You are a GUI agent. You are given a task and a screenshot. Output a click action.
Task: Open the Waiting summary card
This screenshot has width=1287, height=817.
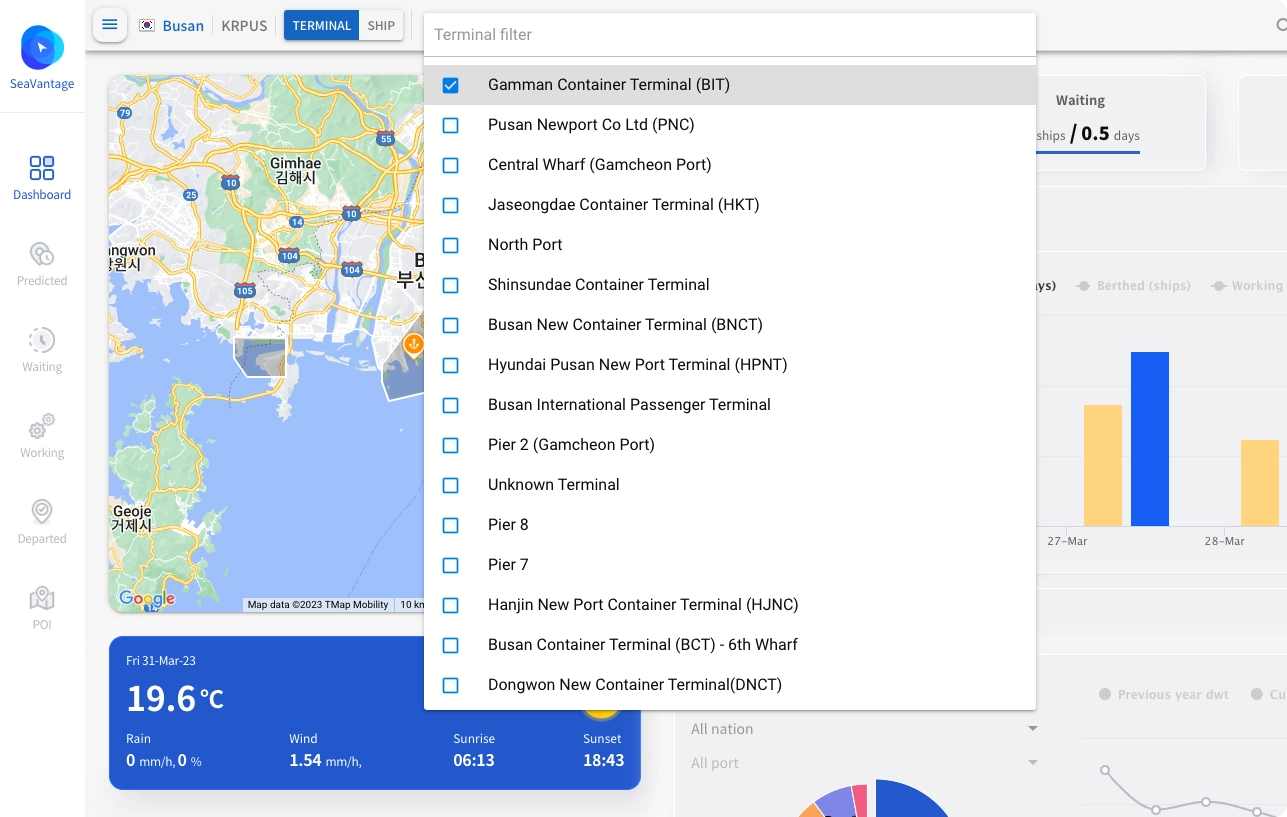coord(1121,122)
